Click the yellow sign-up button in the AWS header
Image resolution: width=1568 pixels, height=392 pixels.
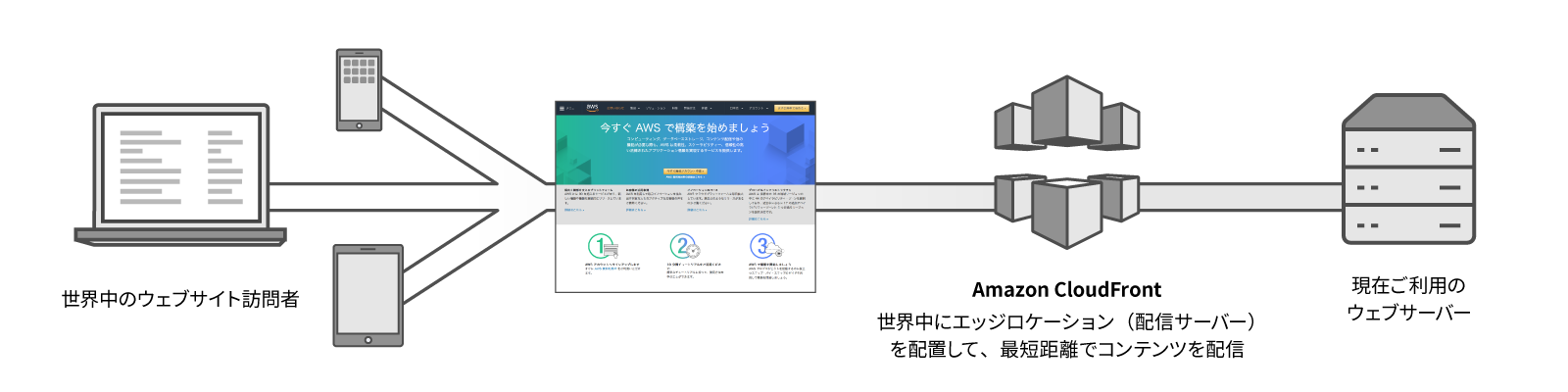[x=792, y=108]
